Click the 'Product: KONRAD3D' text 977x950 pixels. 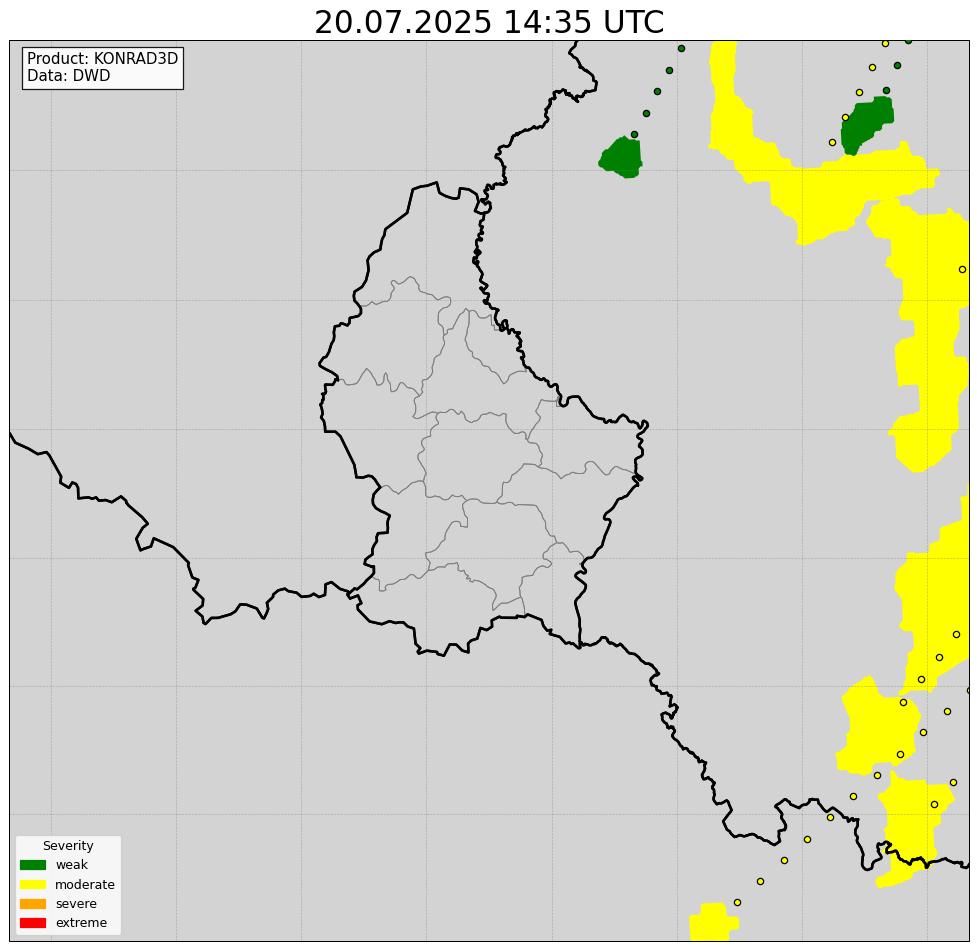103,59
